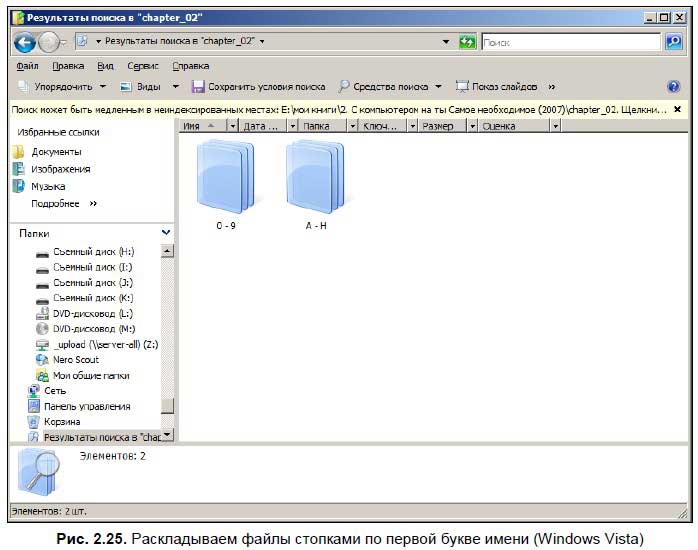Sort by Размер column header
Image resolution: width=698 pixels, height=550 pixels.
point(442,126)
